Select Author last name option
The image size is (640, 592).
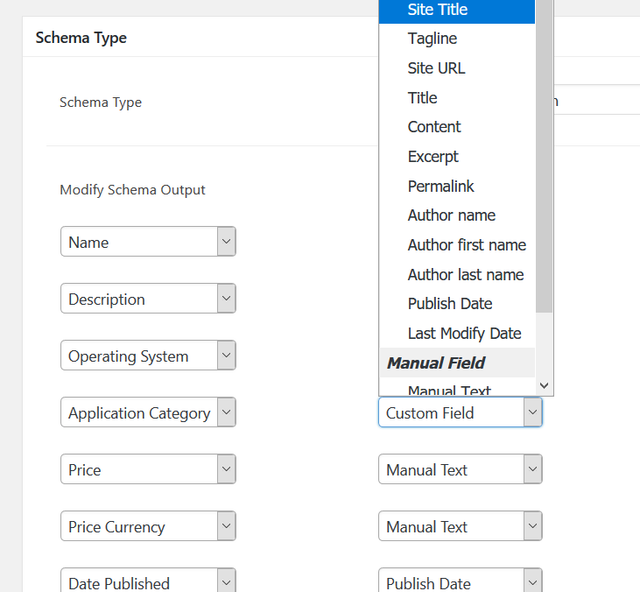pyautogui.click(x=457, y=275)
